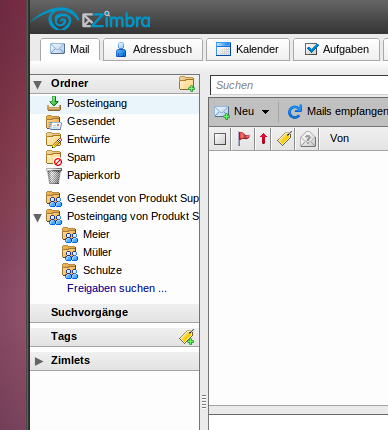Click the Suchvorgänge section header
The image size is (388, 430).
click(x=114, y=313)
